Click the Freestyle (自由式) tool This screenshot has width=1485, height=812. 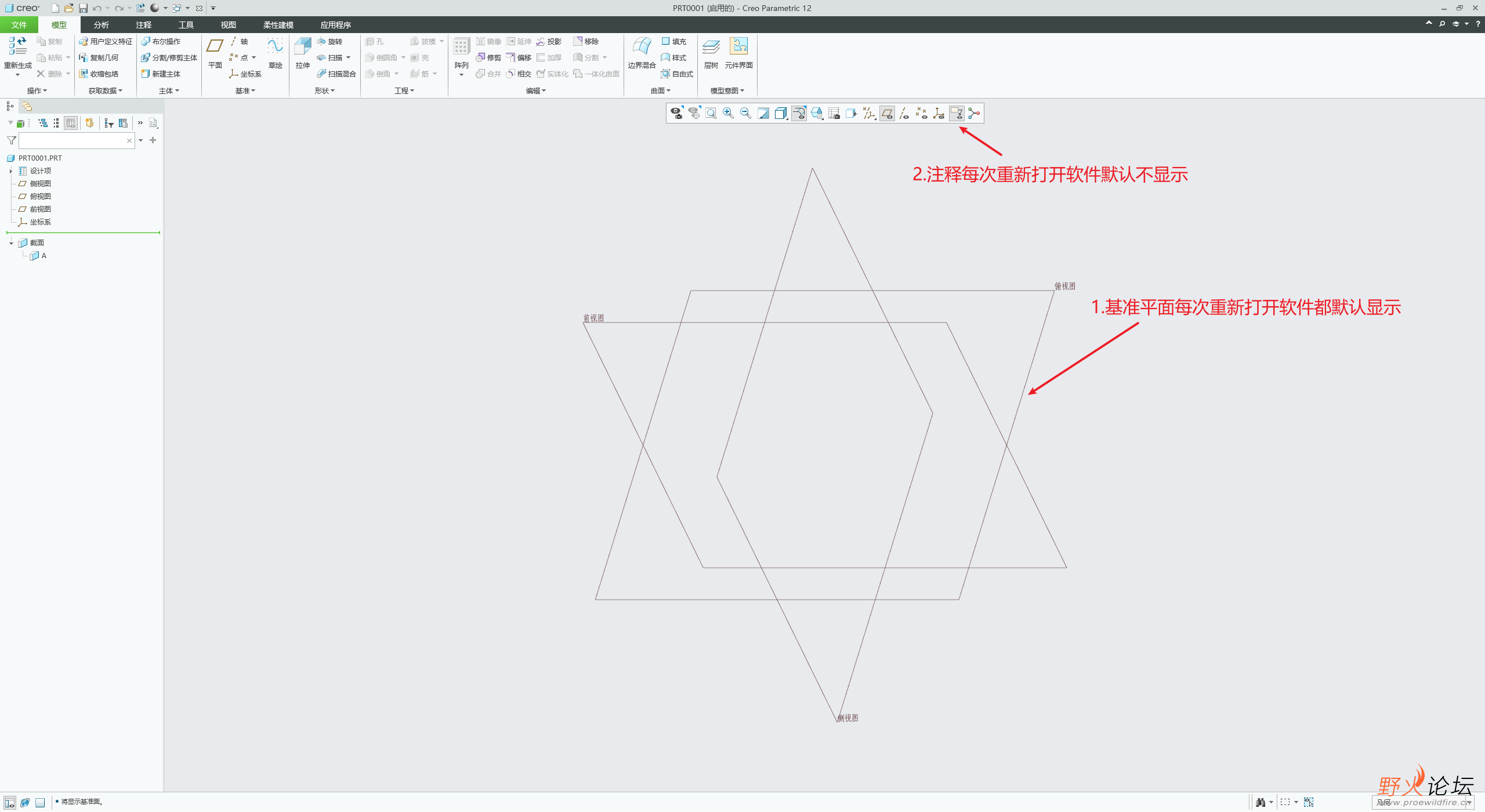[678, 74]
